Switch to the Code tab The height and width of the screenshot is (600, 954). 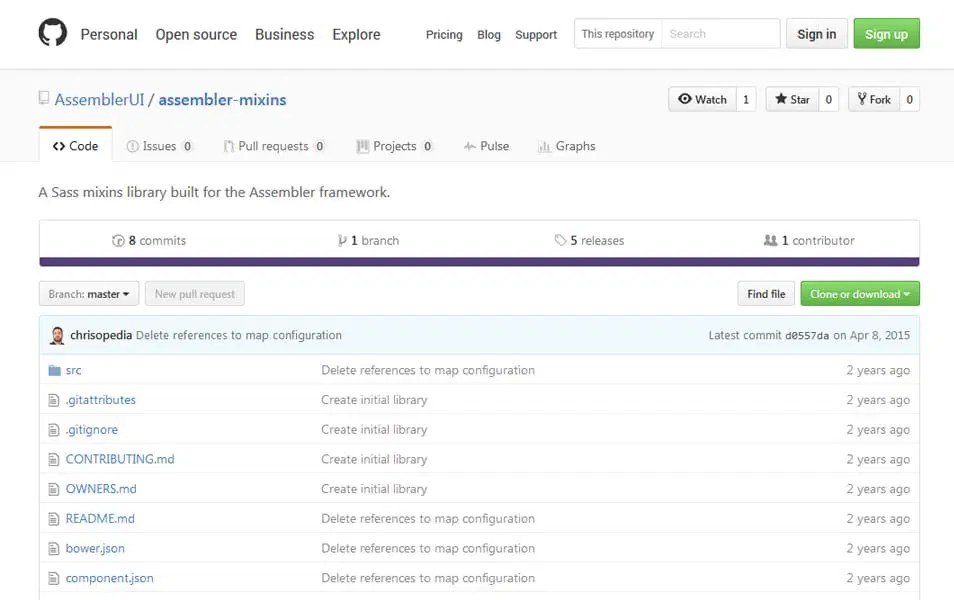[x=75, y=146]
